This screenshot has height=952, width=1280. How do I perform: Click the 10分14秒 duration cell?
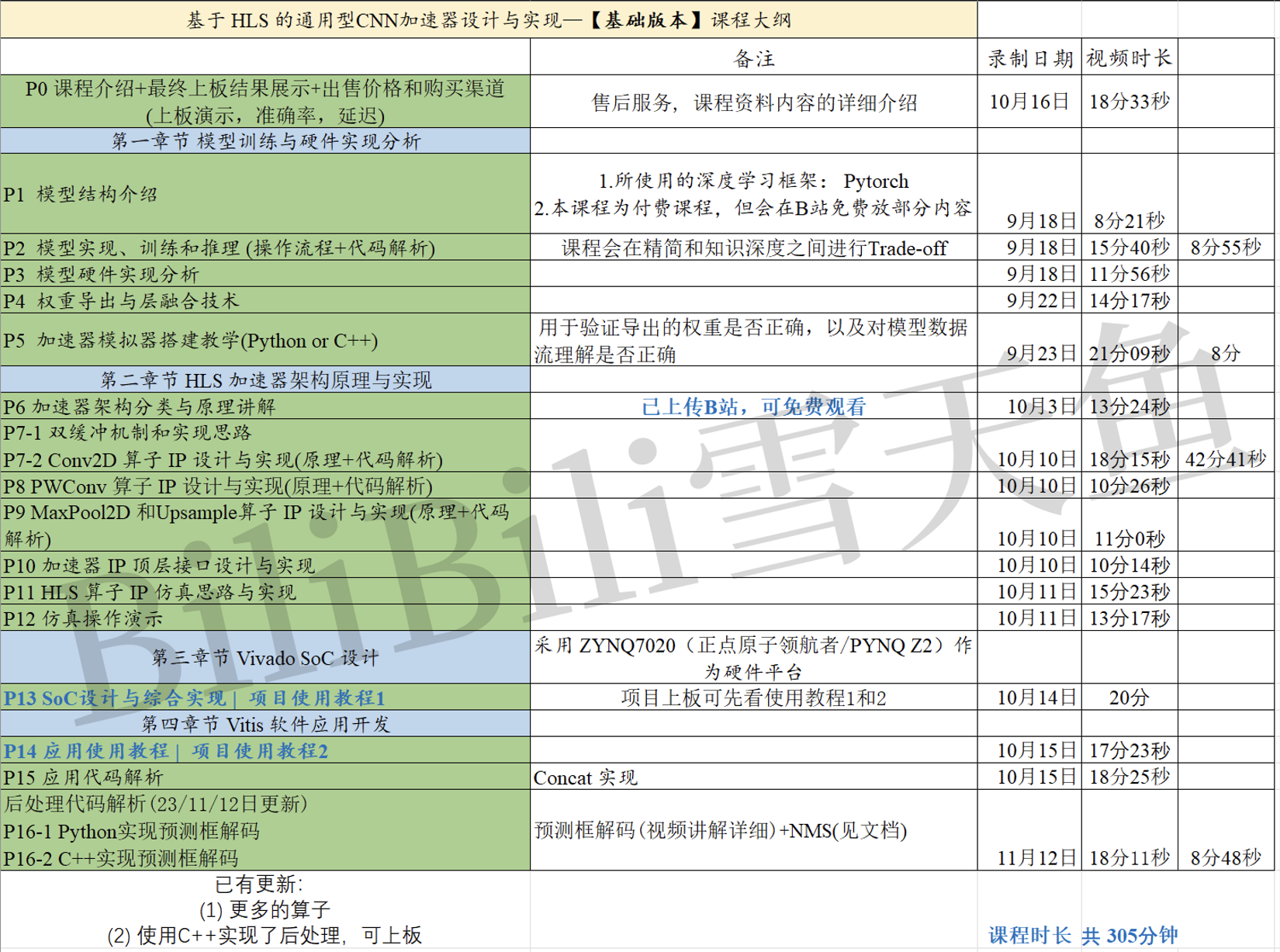click(x=1130, y=565)
